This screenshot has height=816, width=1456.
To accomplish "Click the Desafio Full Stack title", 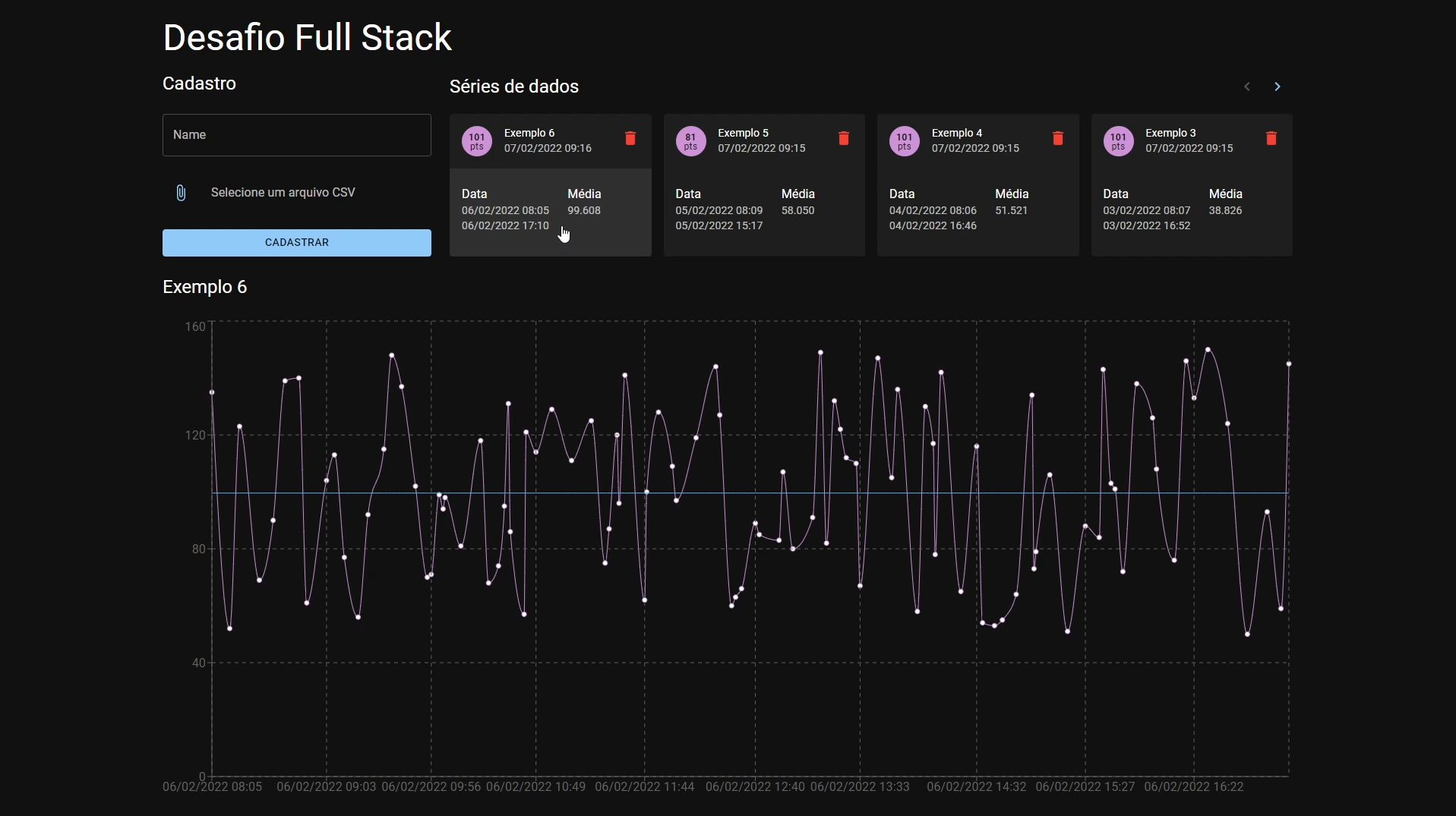I will pyautogui.click(x=308, y=37).
